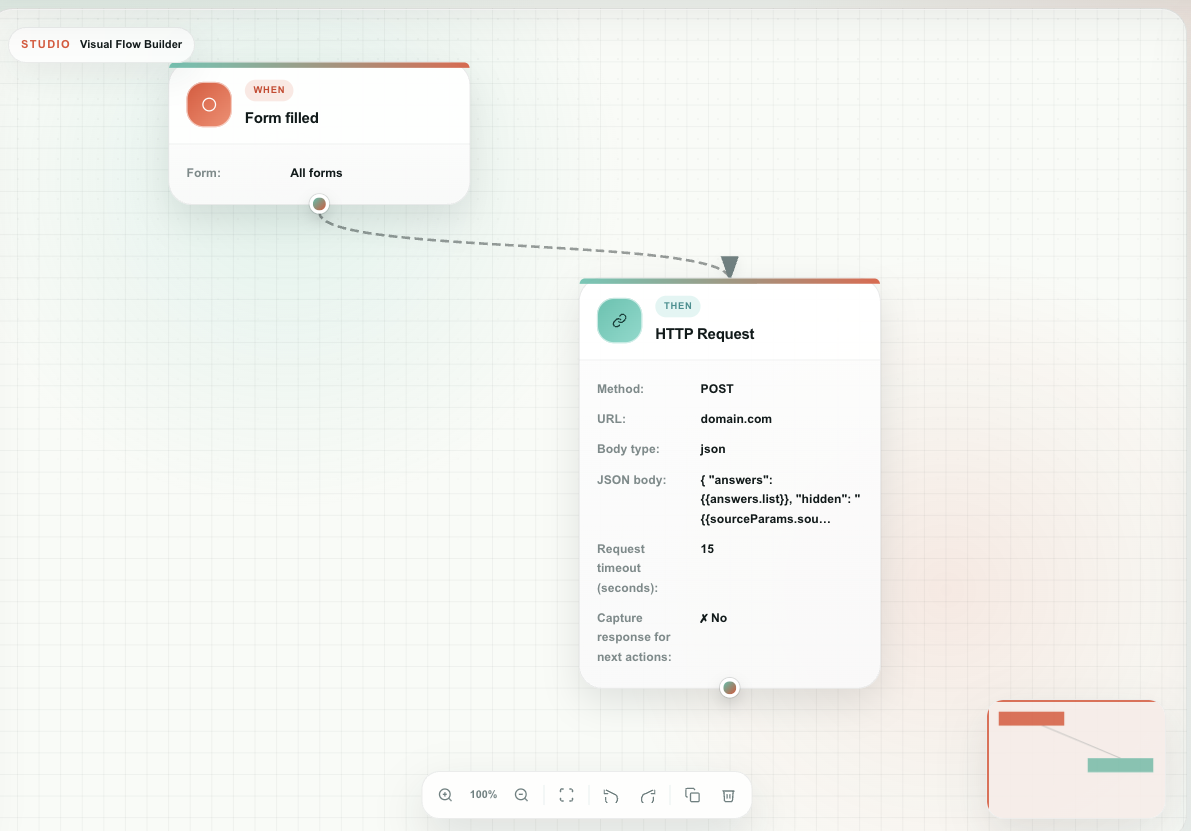Viewport: 1191px width, 831px height.
Task: Click the STUDIO label in header pill
Action: 46,44
